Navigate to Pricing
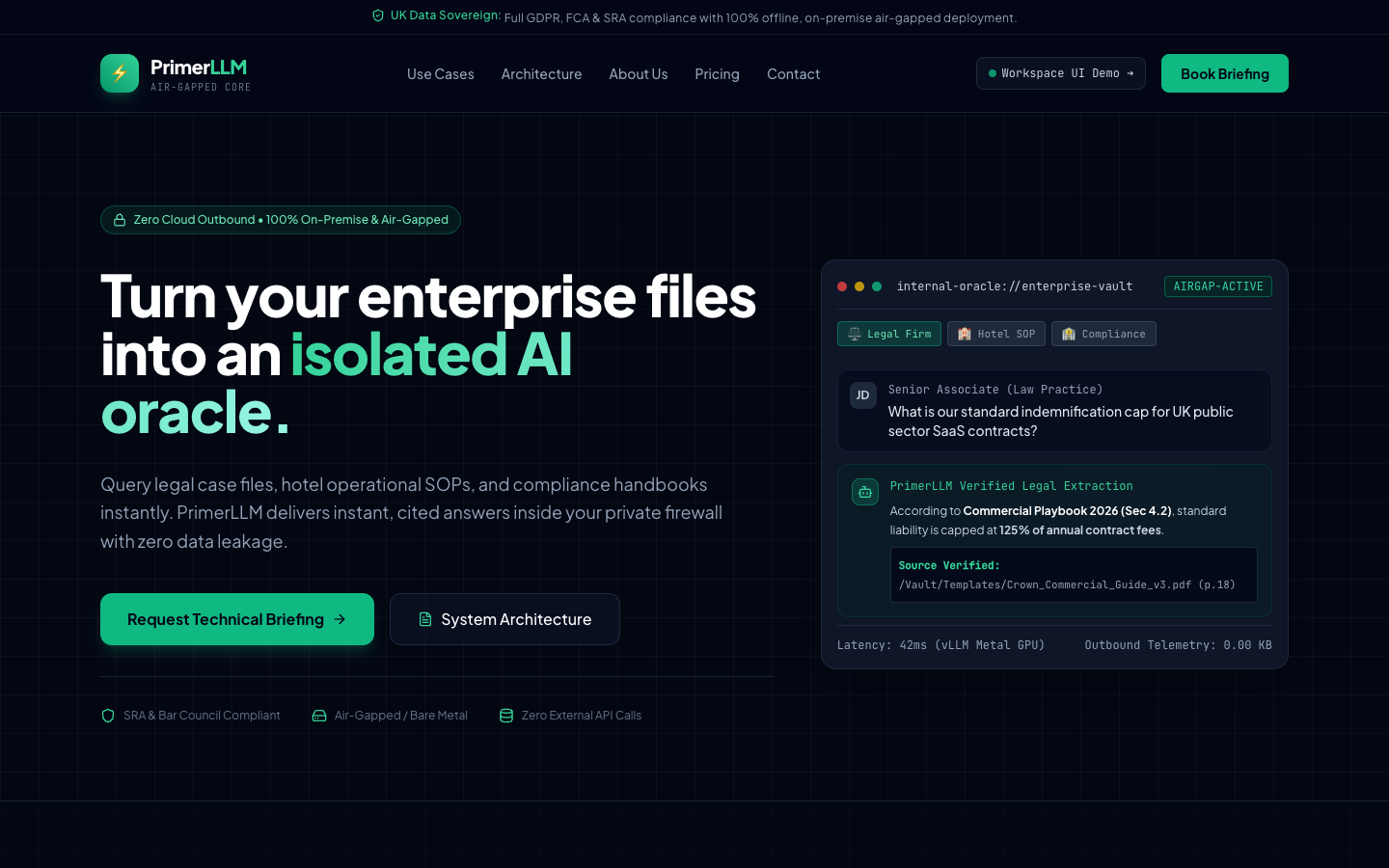 click(x=717, y=74)
